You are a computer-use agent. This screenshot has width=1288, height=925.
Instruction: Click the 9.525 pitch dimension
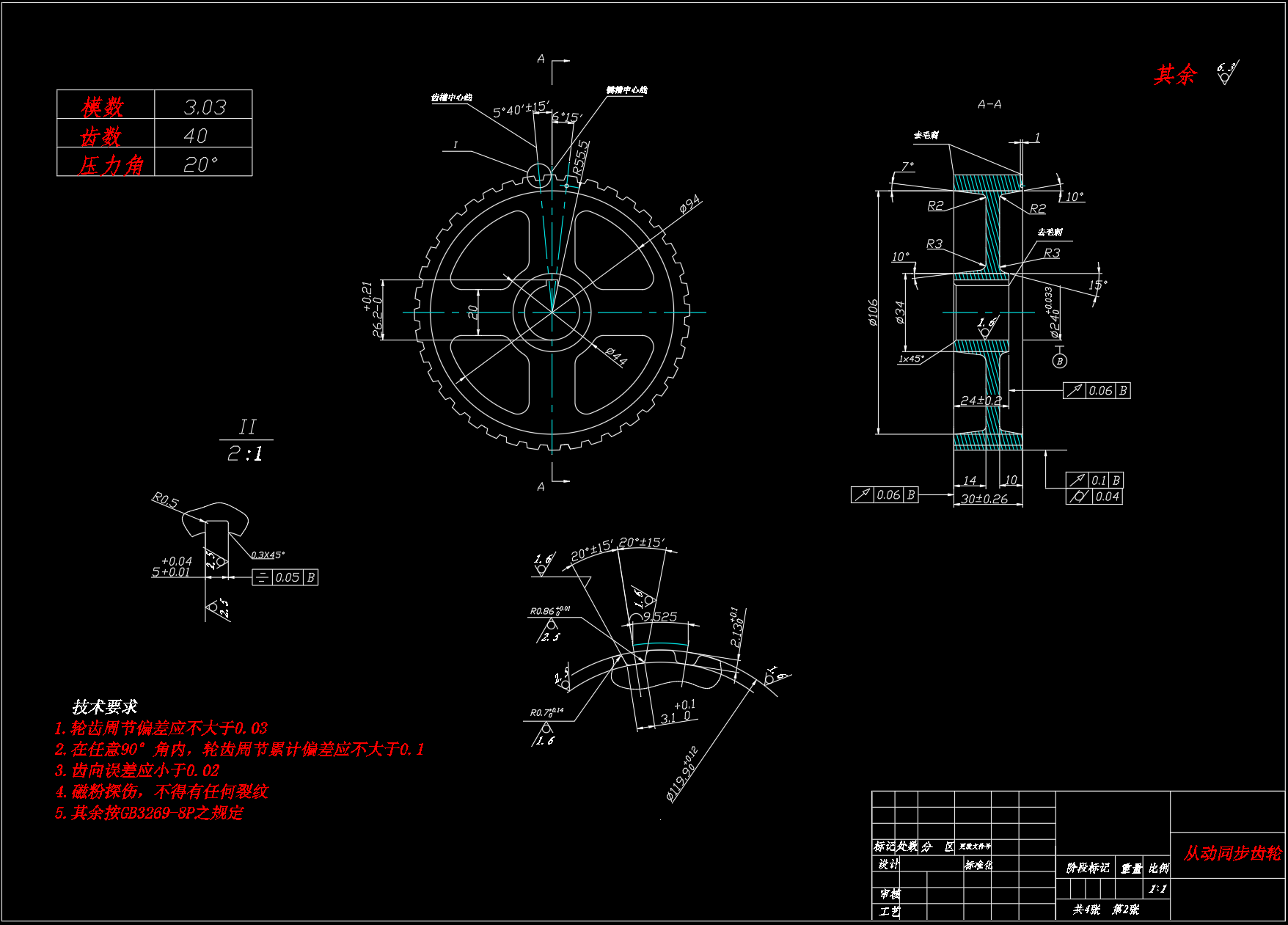[x=660, y=617]
